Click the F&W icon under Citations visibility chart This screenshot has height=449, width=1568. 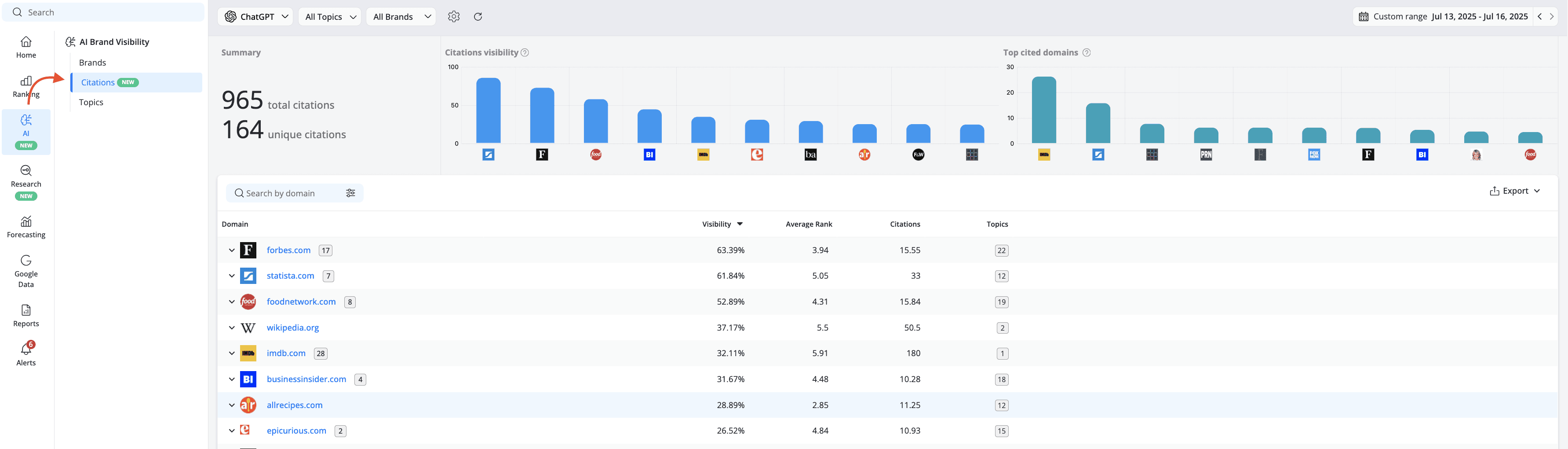919,155
